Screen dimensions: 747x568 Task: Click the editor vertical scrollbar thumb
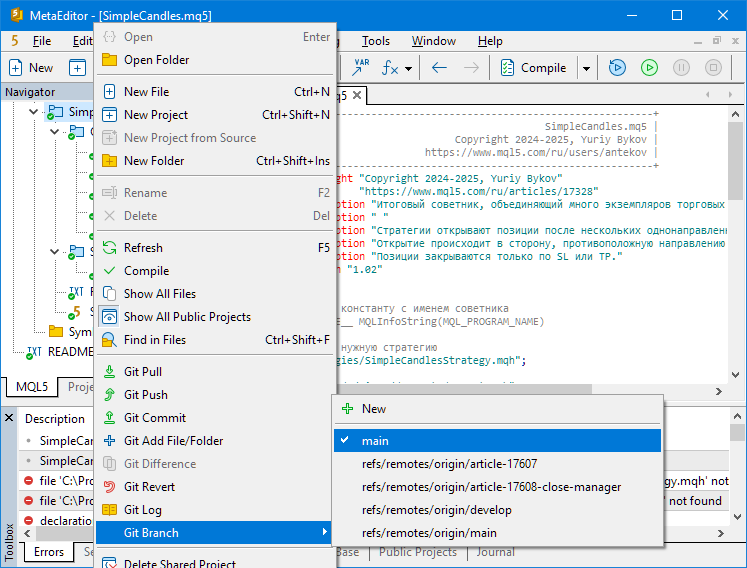coord(736,161)
